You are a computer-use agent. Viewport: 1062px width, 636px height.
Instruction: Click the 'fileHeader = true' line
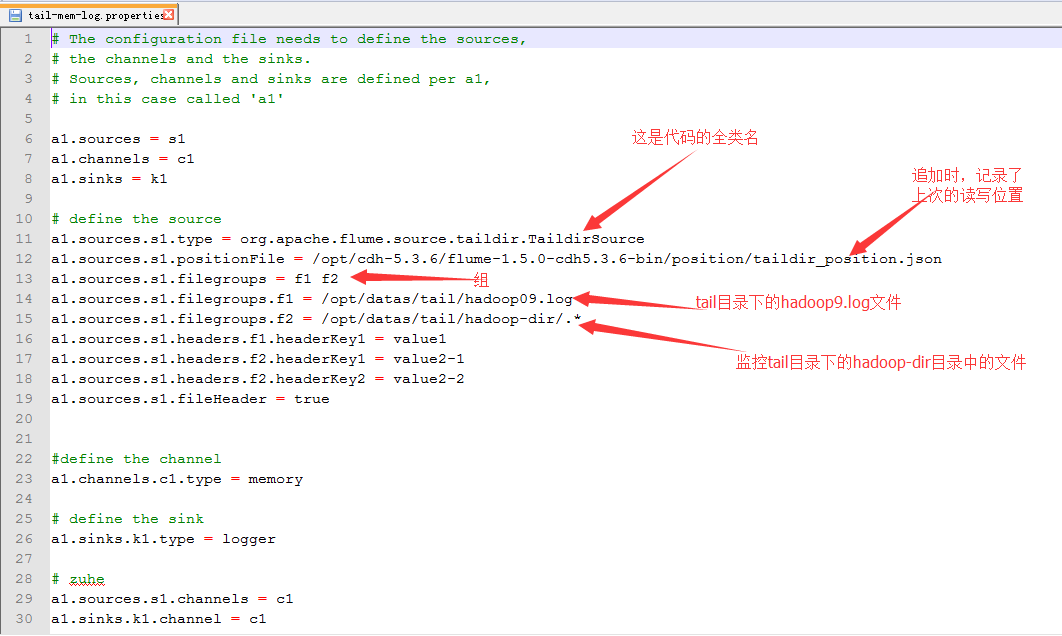[x=190, y=399]
